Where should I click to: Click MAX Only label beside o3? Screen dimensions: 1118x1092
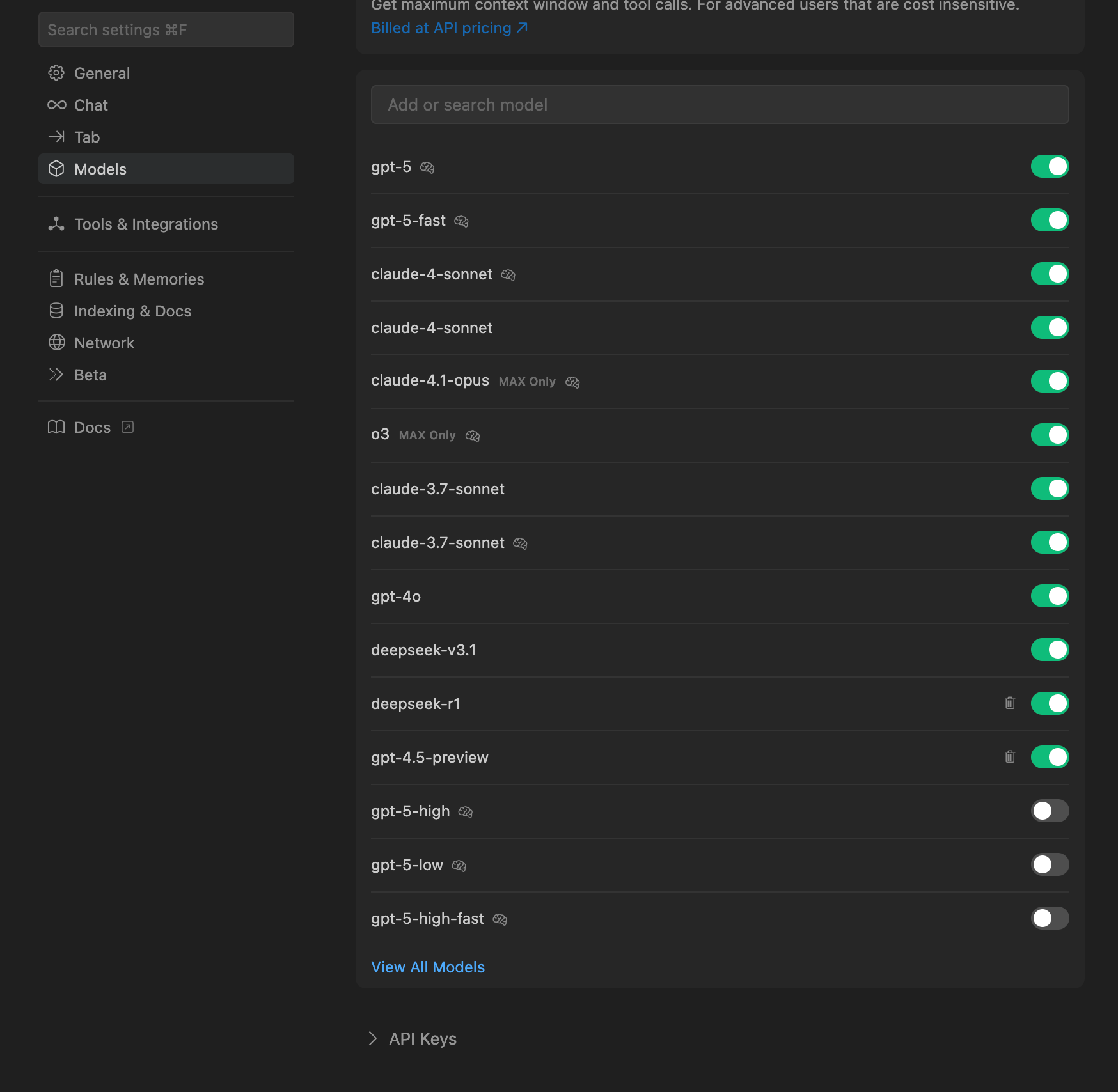click(427, 435)
